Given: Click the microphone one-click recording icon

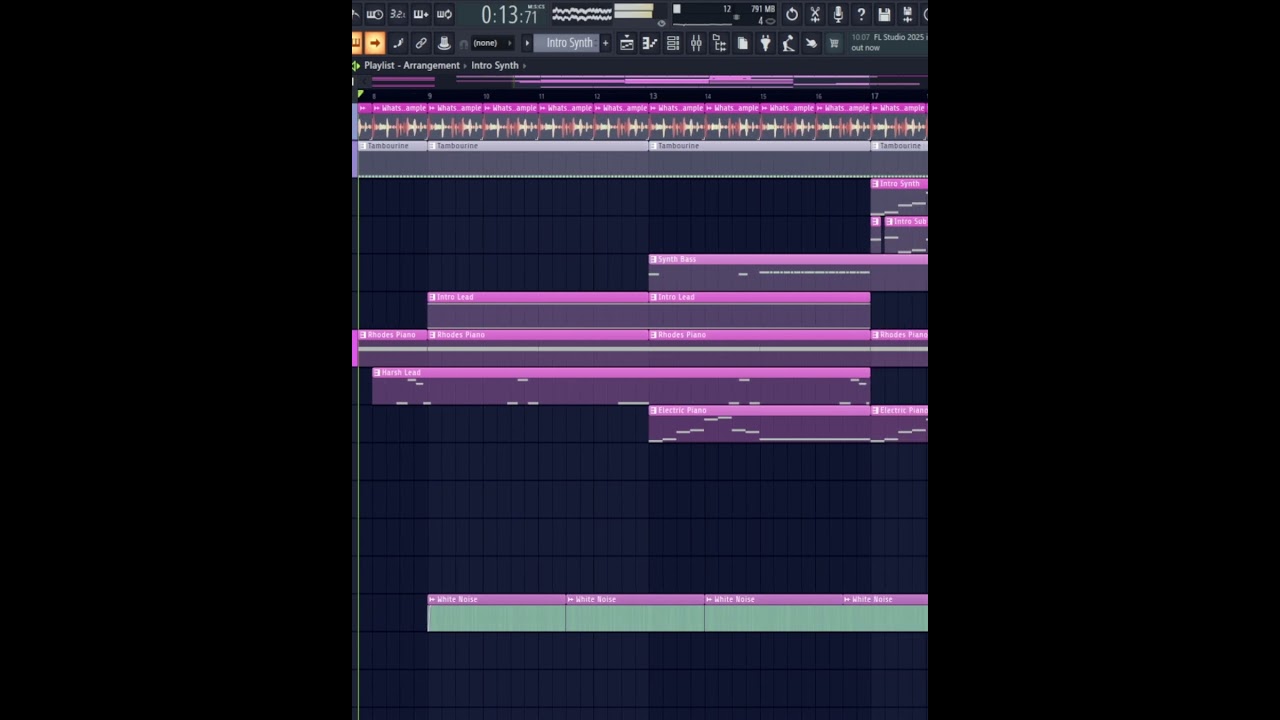Looking at the screenshot, I should point(838,14).
